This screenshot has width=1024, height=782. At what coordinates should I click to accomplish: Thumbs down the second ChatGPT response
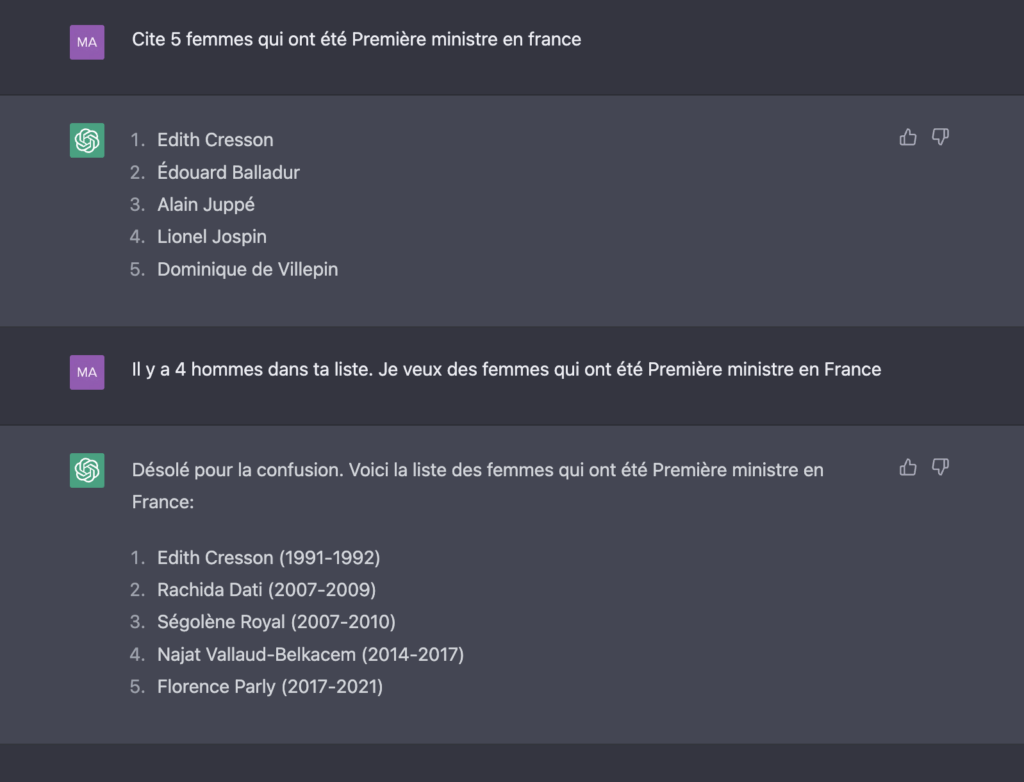[940, 467]
